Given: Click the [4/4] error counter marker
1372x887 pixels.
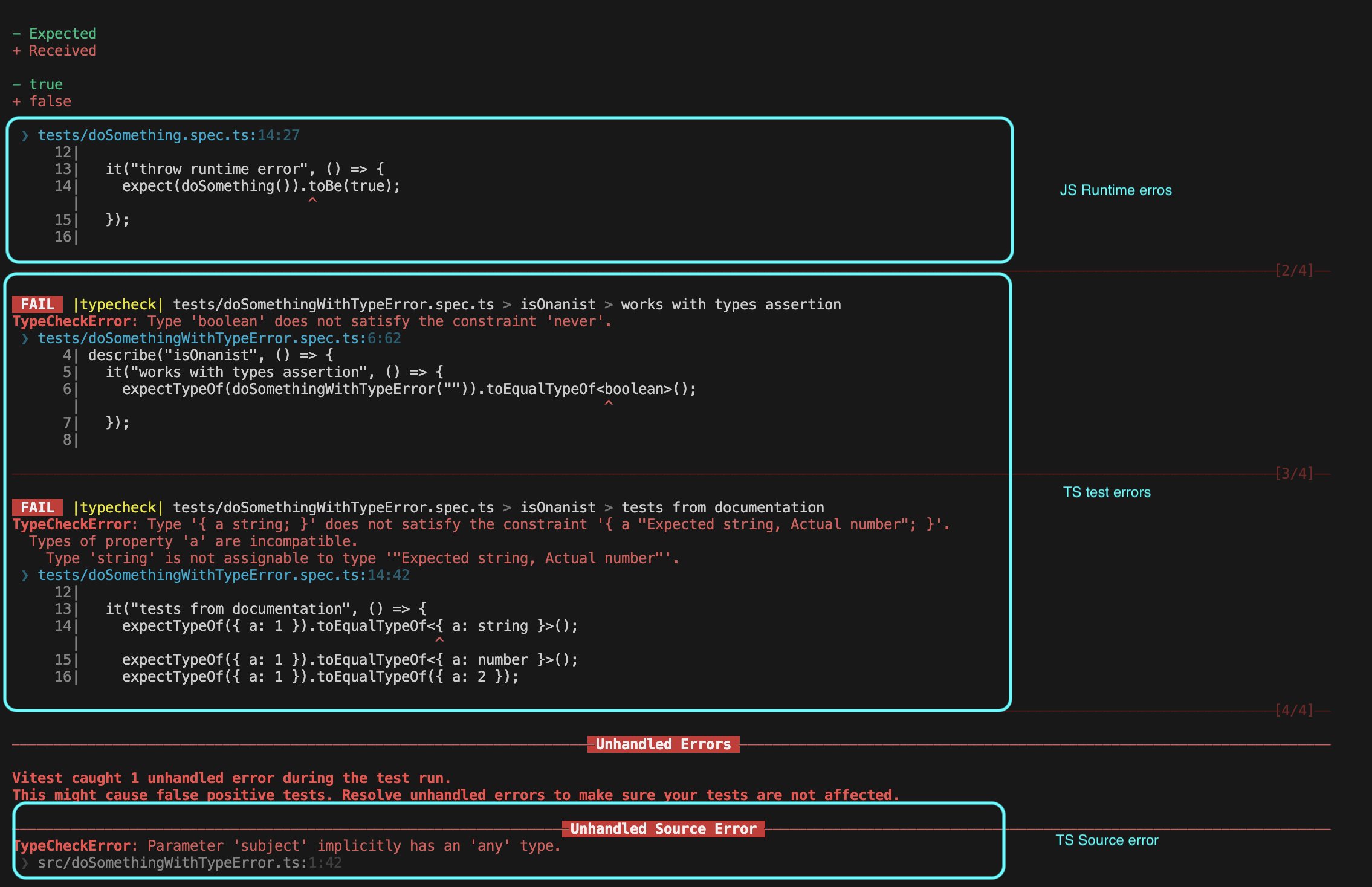Looking at the screenshot, I should 1294,711.
